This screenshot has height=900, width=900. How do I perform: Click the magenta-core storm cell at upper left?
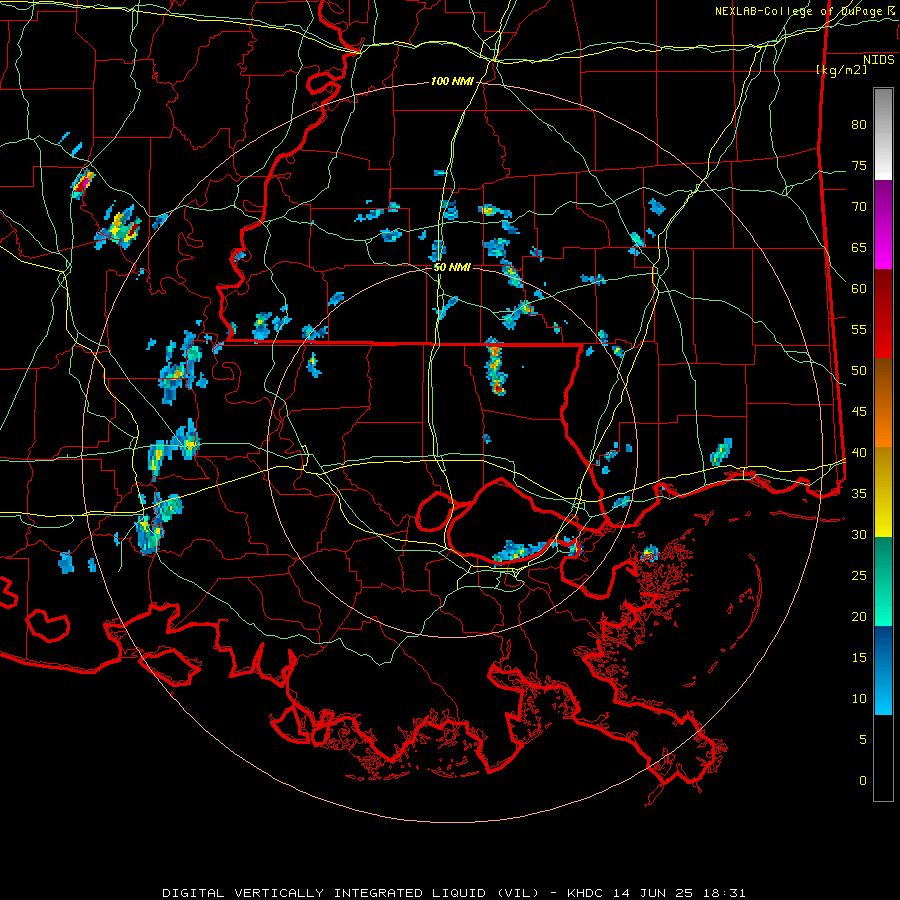[83, 183]
